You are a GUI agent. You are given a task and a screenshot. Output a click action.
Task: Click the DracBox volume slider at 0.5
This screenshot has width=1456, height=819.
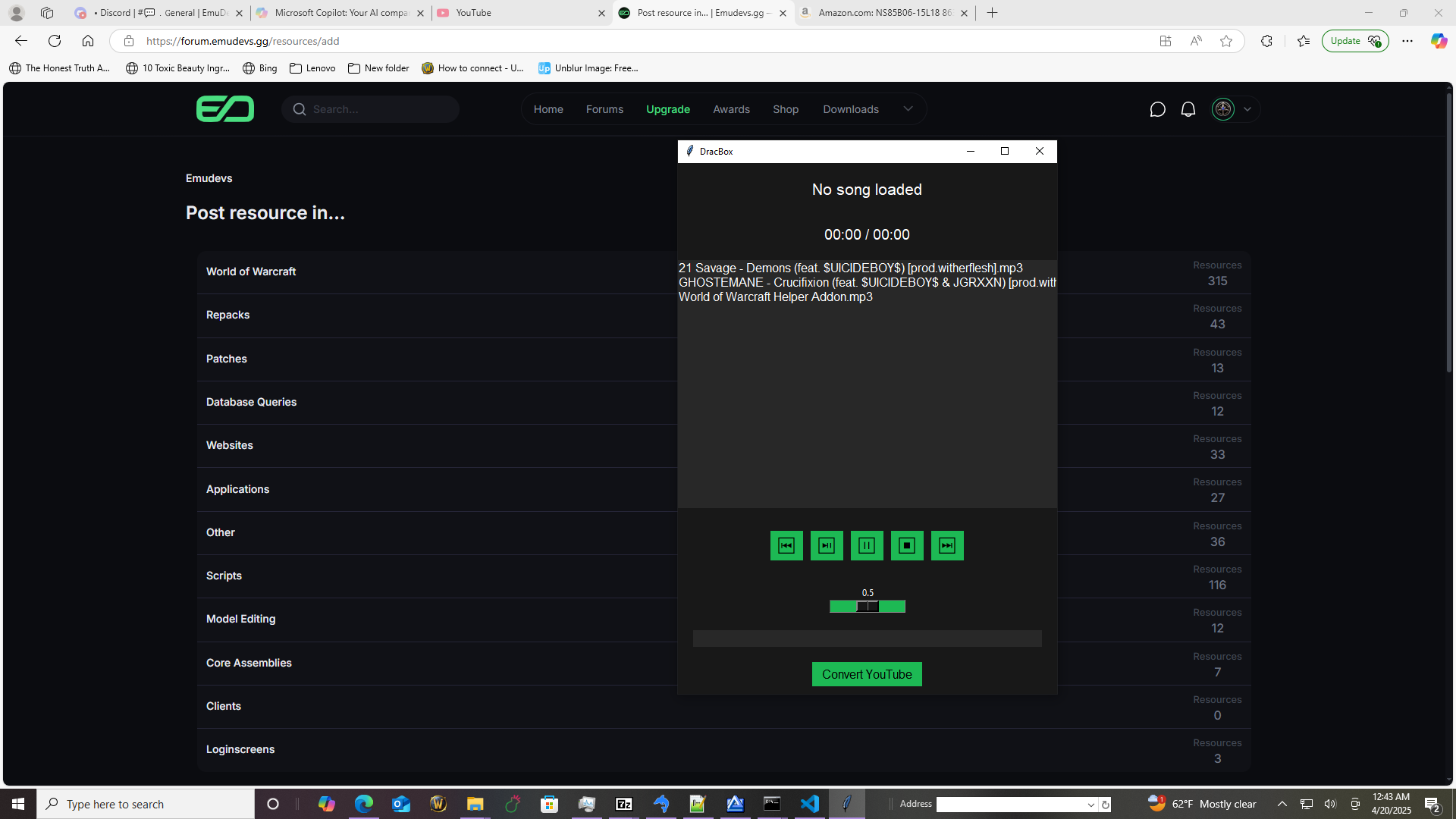click(868, 606)
